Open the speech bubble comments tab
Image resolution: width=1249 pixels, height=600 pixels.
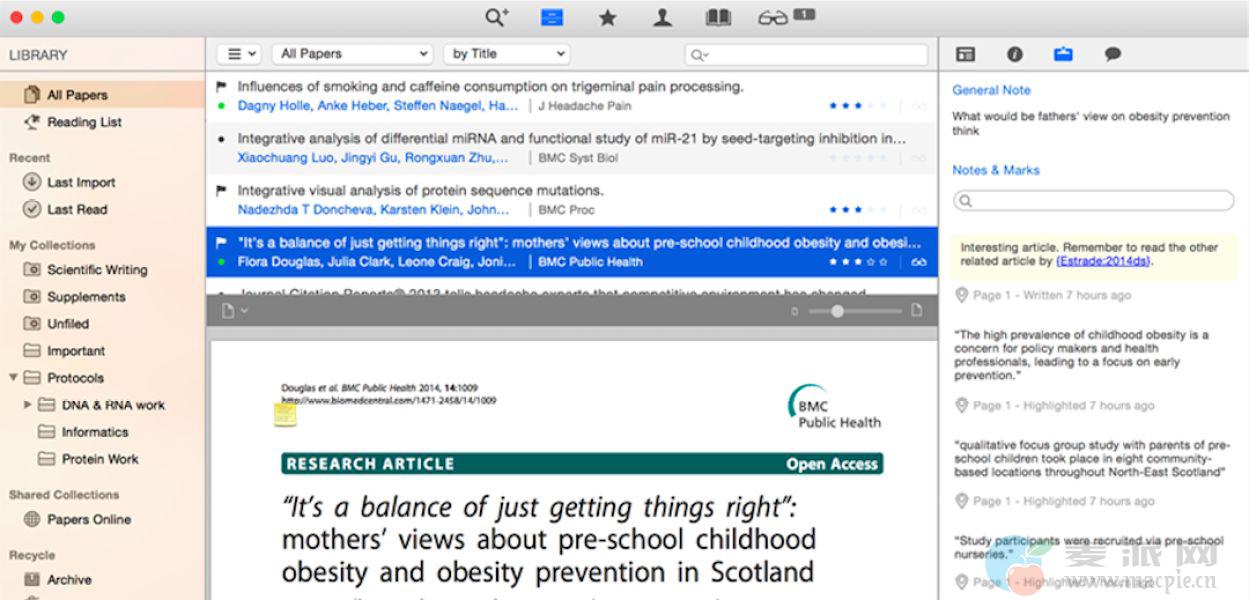[1112, 54]
